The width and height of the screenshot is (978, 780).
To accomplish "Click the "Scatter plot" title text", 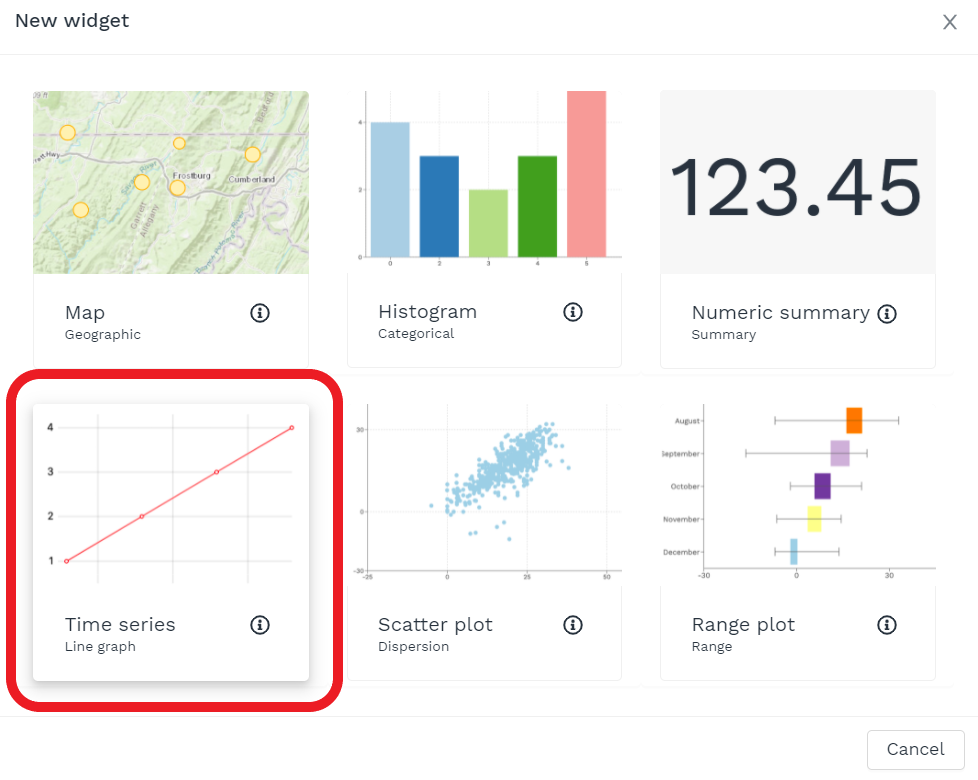I will click(x=435, y=625).
